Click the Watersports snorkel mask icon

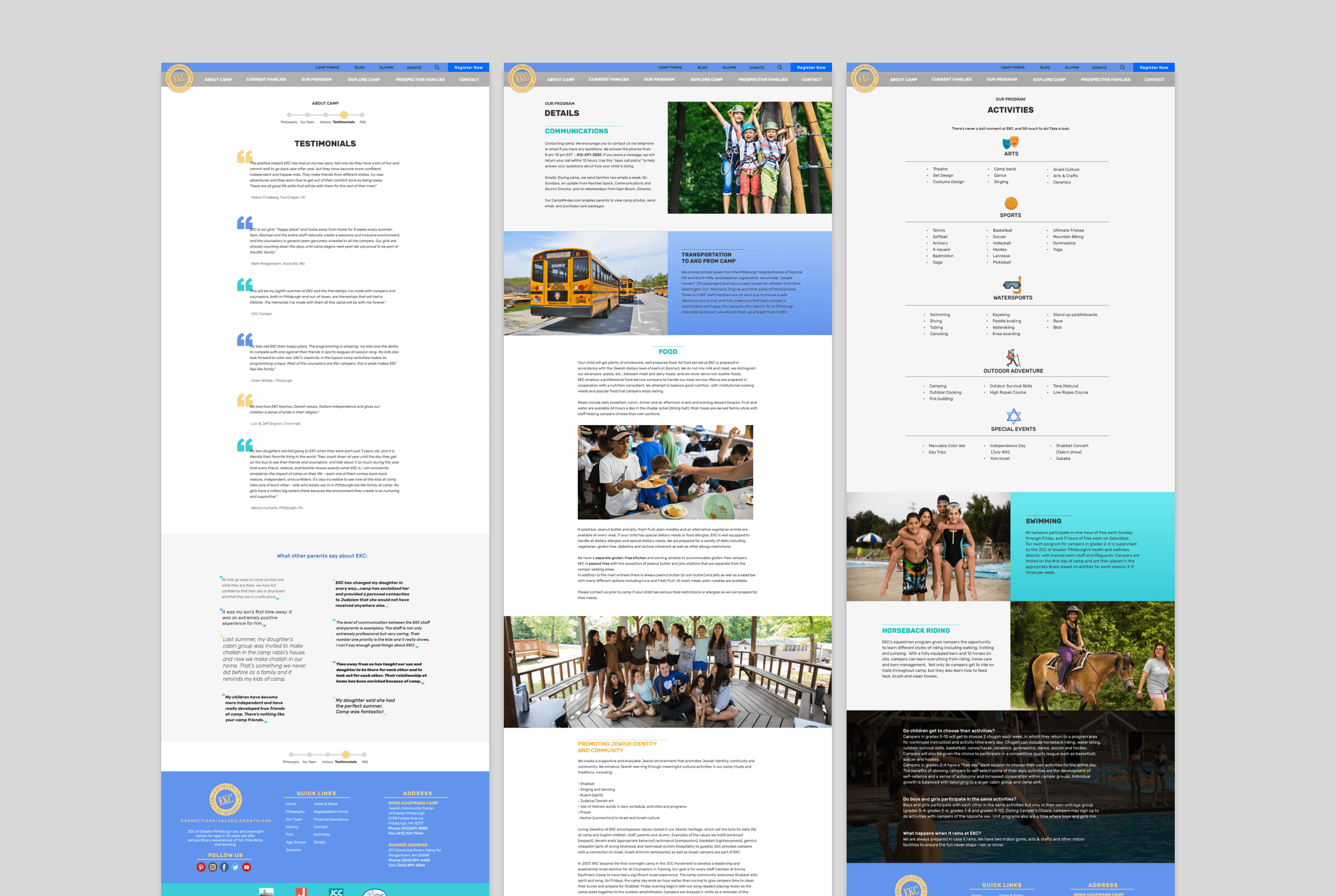(1012, 284)
